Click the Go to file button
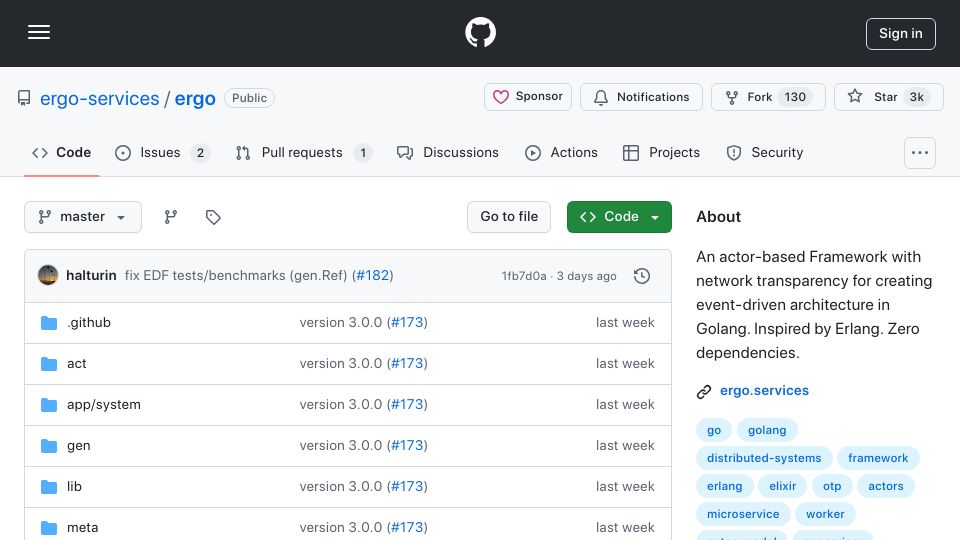Screen dimensions: 960x540 pos(509,217)
